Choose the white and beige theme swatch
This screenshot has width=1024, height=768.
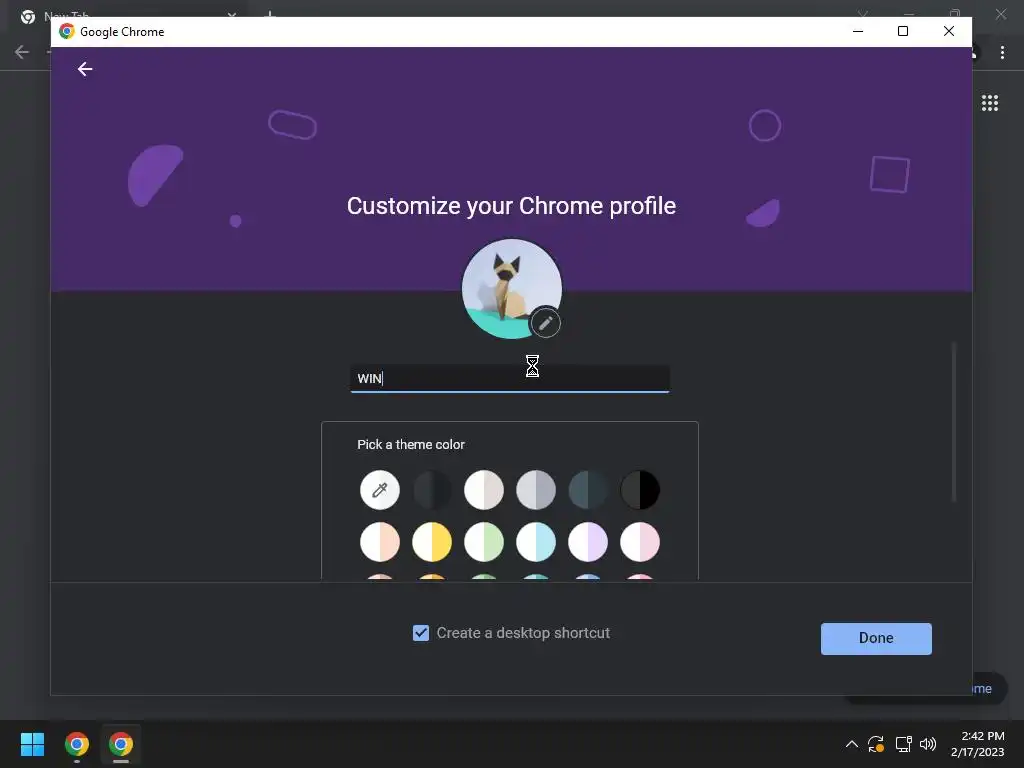(484, 489)
